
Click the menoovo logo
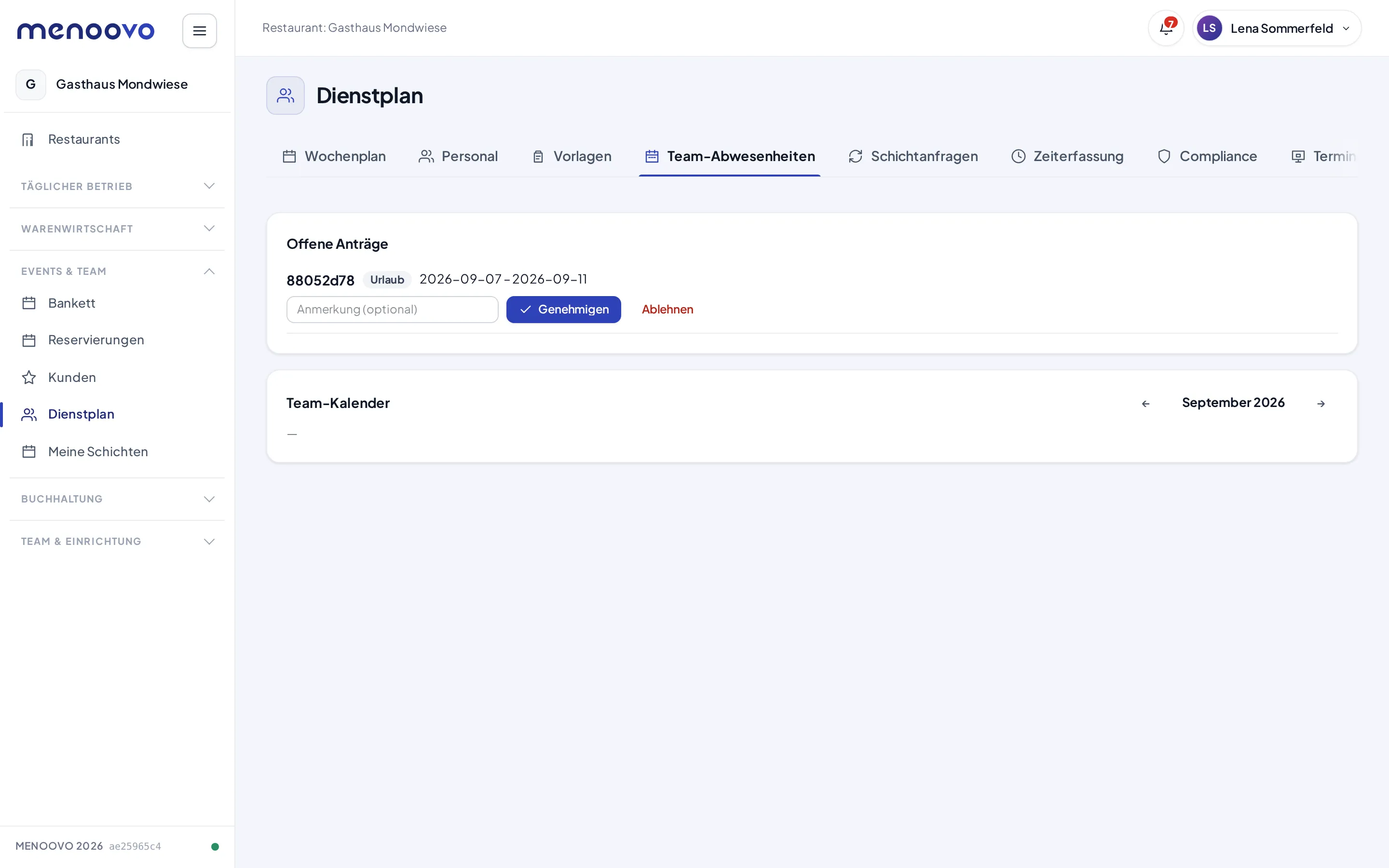tap(85, 31)
